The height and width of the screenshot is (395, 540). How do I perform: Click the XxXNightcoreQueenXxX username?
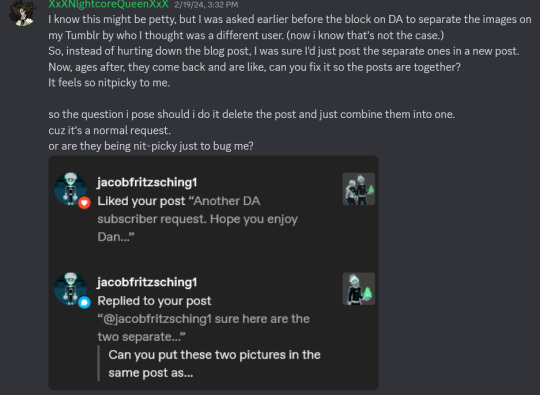[108, 4]
